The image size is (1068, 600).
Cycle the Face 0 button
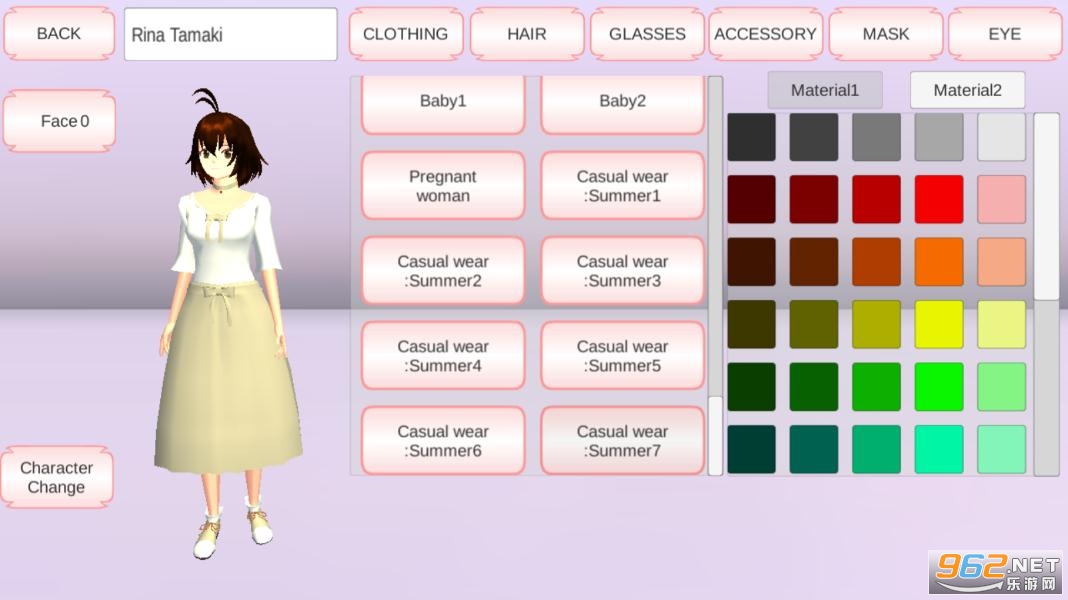coord(60,121)
